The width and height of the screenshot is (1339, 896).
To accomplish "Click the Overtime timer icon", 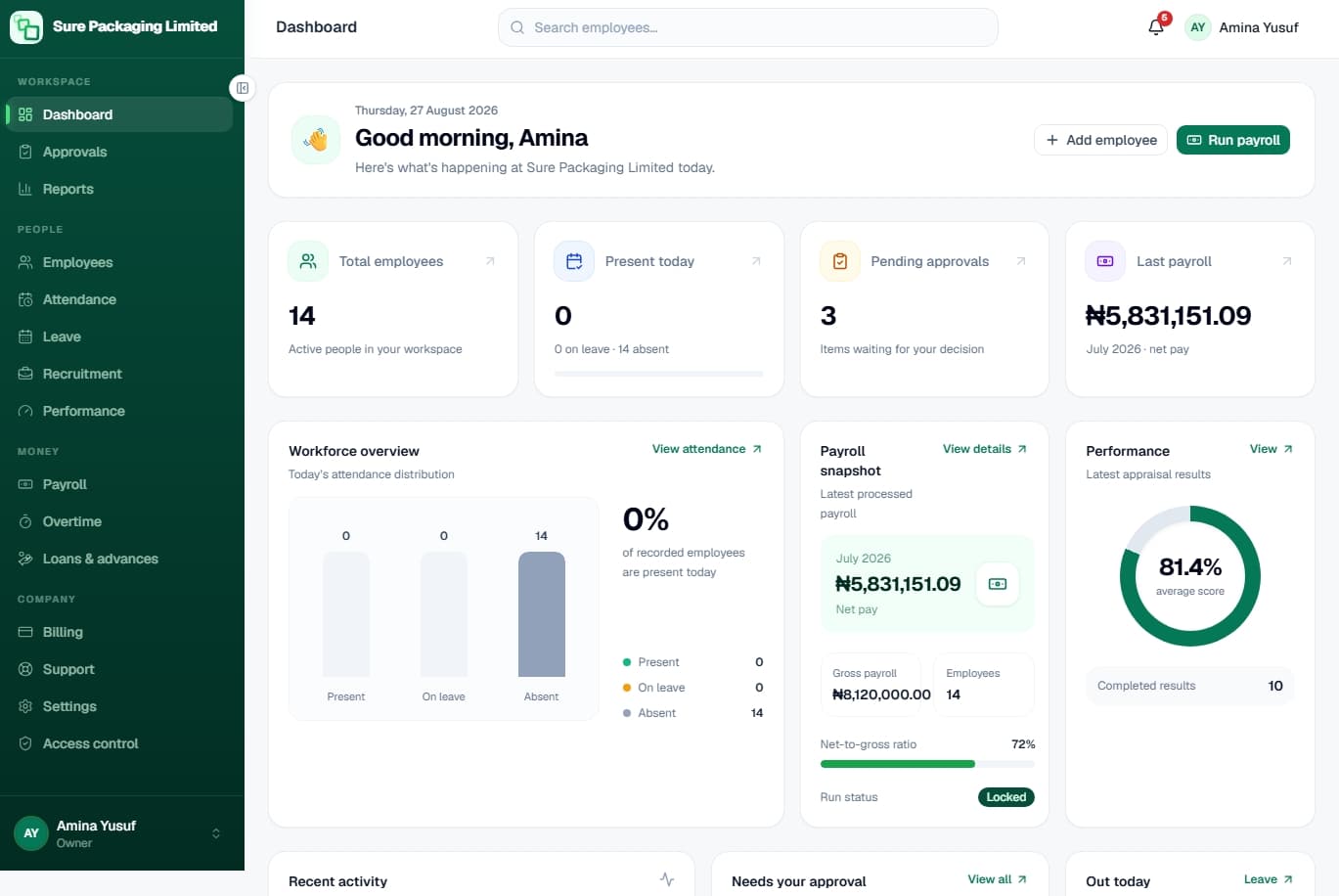I will coord(25,521).
